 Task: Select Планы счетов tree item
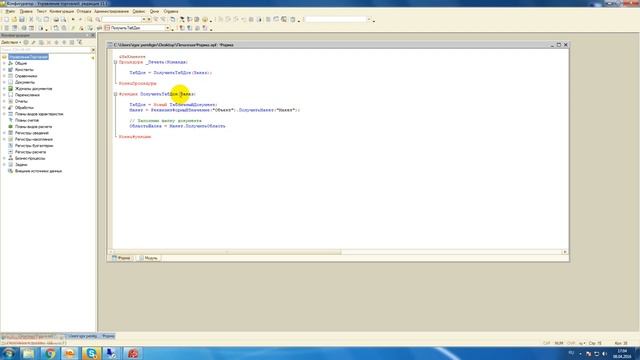point(27,120)
